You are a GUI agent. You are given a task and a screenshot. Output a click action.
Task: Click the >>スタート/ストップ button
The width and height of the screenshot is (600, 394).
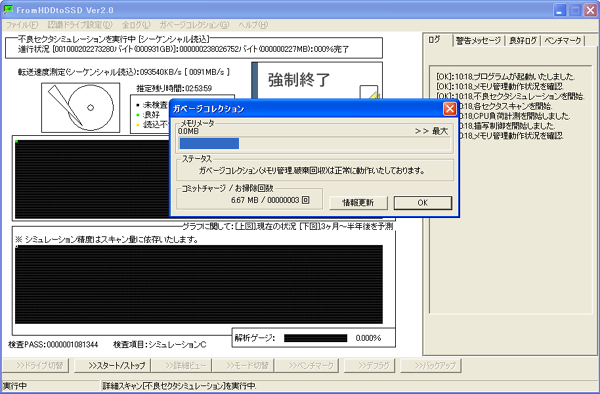[112, 365]
